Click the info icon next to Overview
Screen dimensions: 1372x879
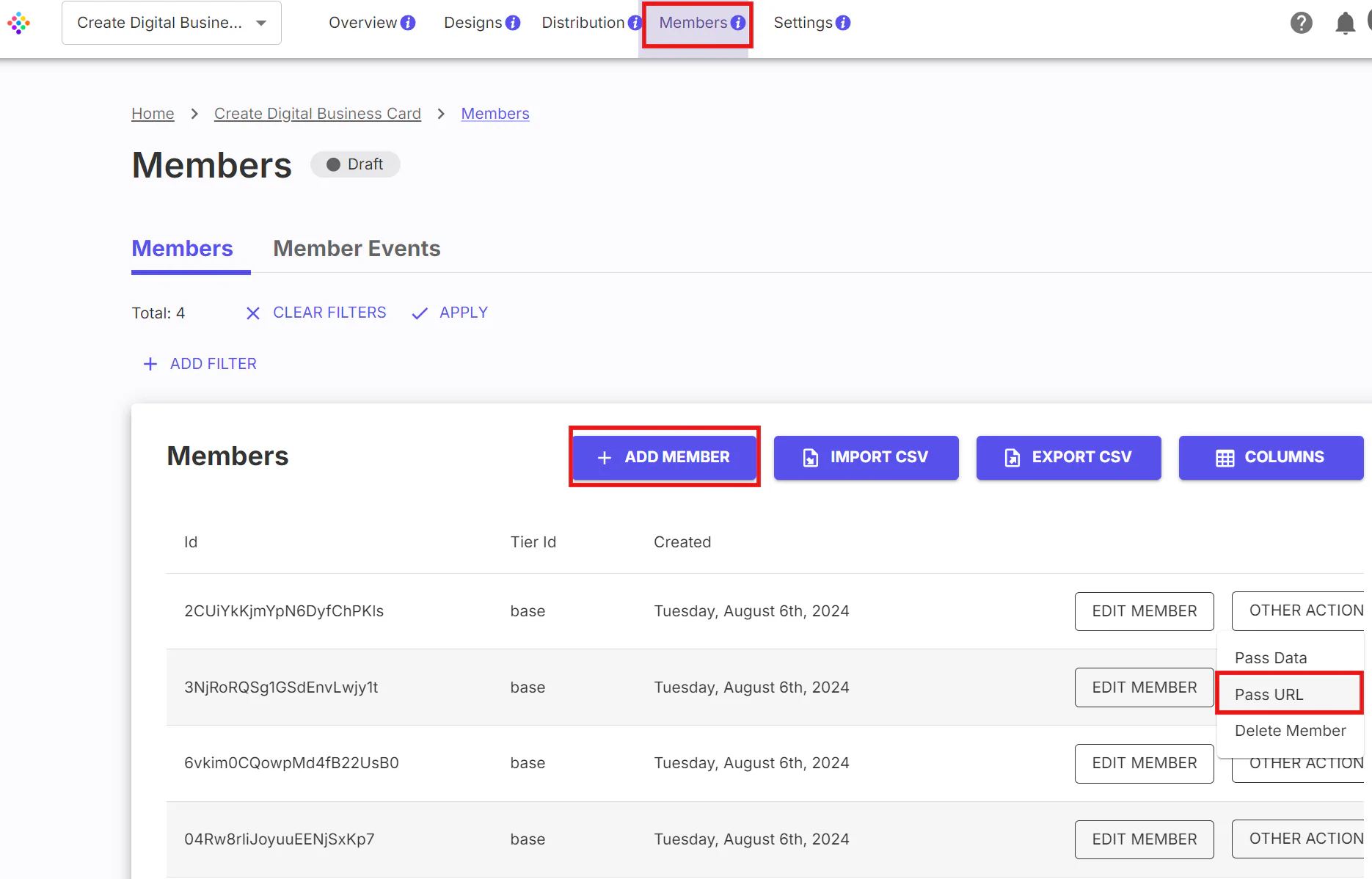click(408, 23)
